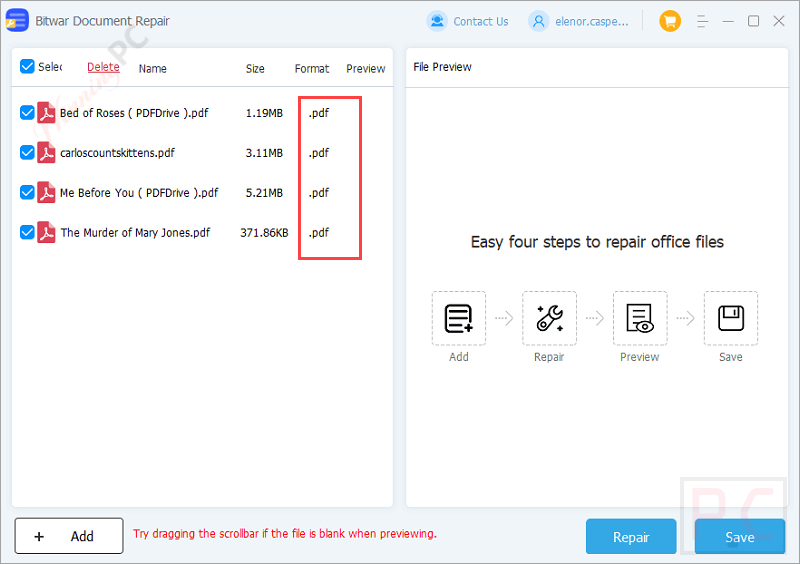Screen dimensions: 800x564
Task: Uncheck carloscountskittens.pdf checkbox
Action: click(27, 153)
